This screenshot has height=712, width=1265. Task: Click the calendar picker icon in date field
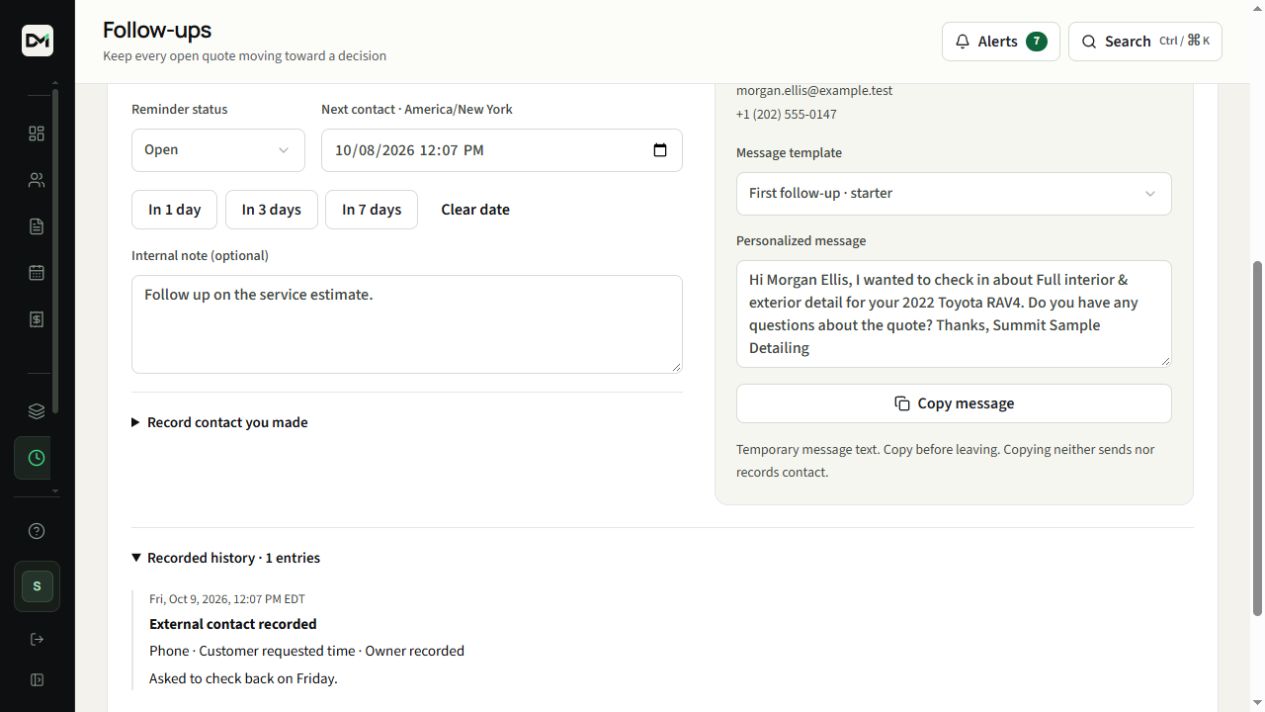[x=660, y=150]
